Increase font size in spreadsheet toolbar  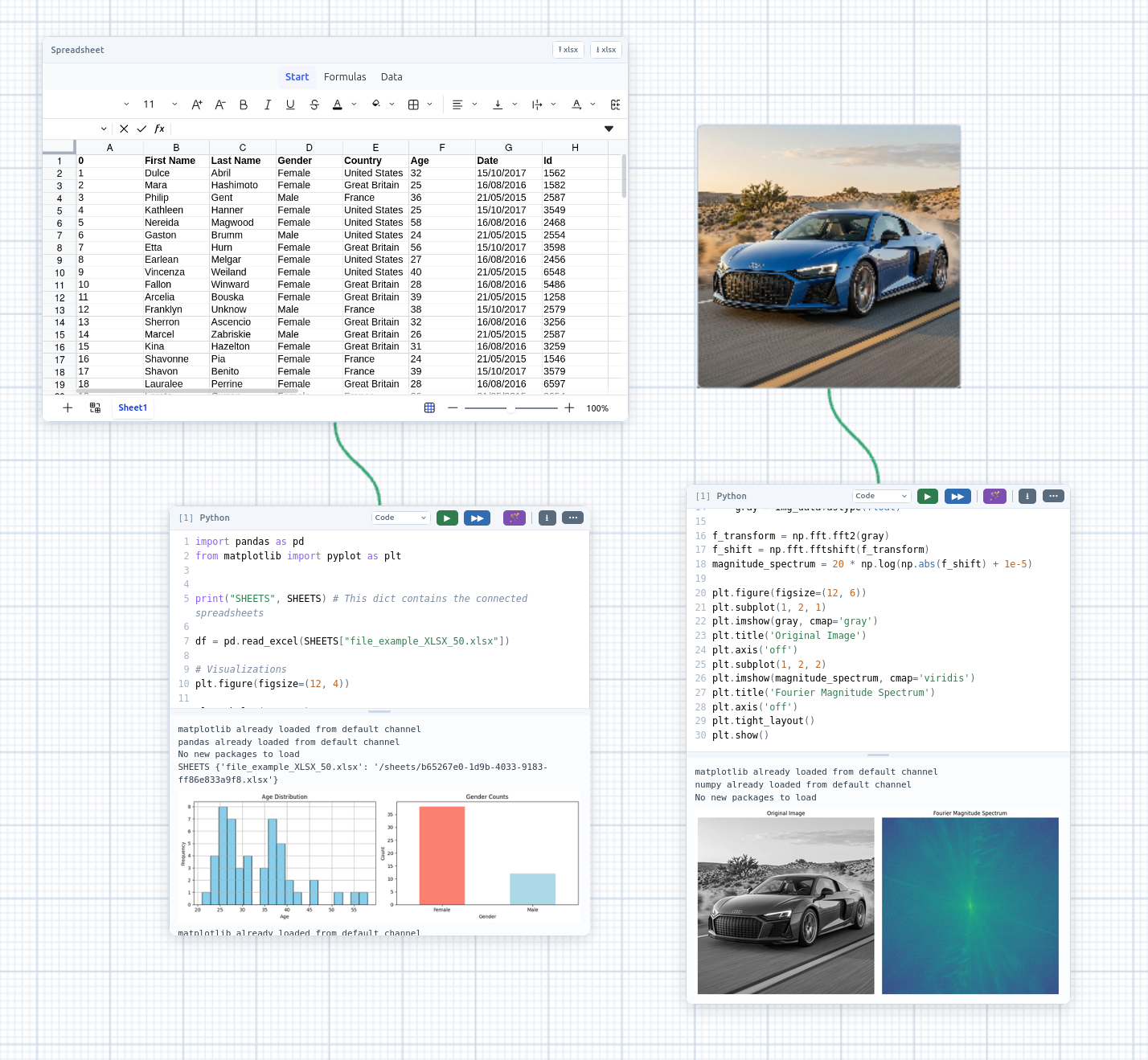pos(197,104)
